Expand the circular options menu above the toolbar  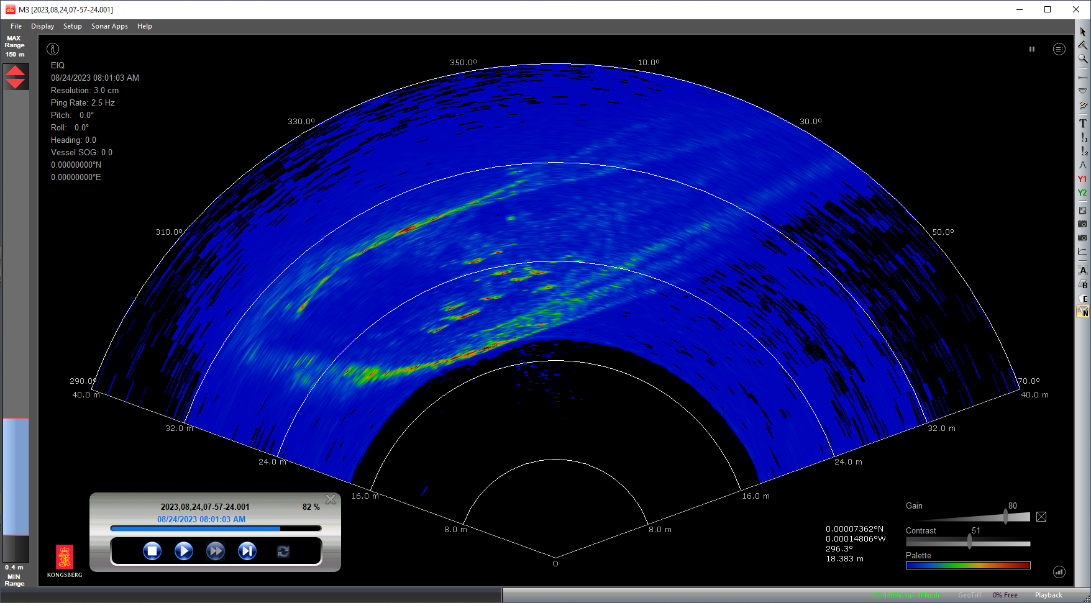pos(1058,49)
